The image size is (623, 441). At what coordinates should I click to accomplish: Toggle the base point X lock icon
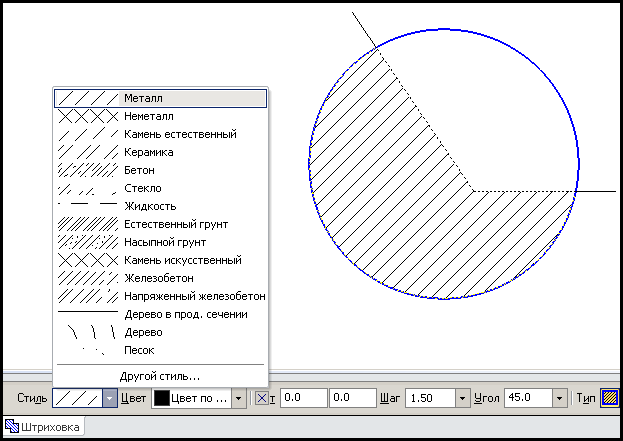[262, 398]
